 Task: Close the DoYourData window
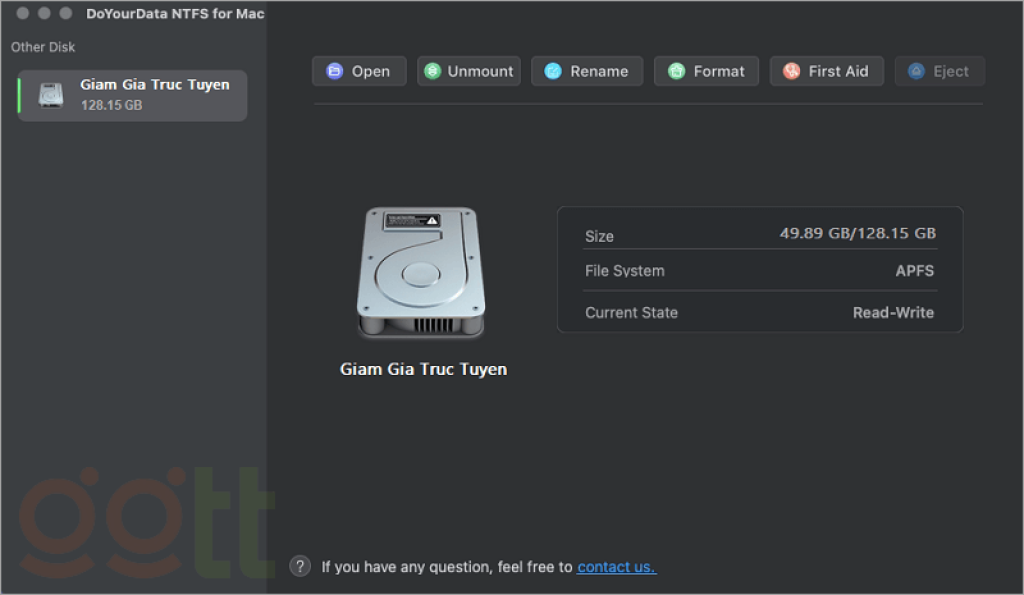[22, 14]
